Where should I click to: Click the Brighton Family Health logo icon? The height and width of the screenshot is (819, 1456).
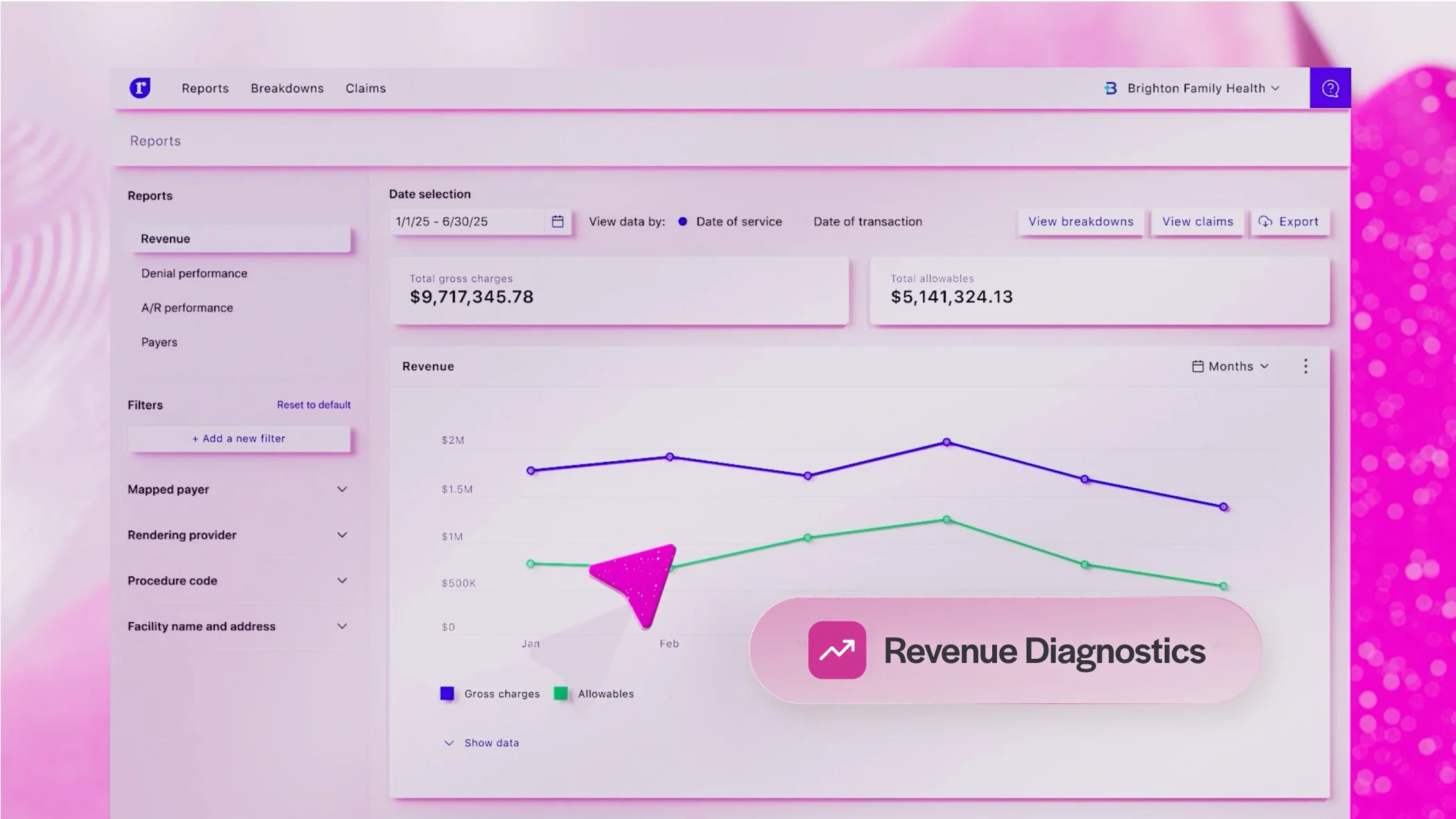pos(1111,88)
